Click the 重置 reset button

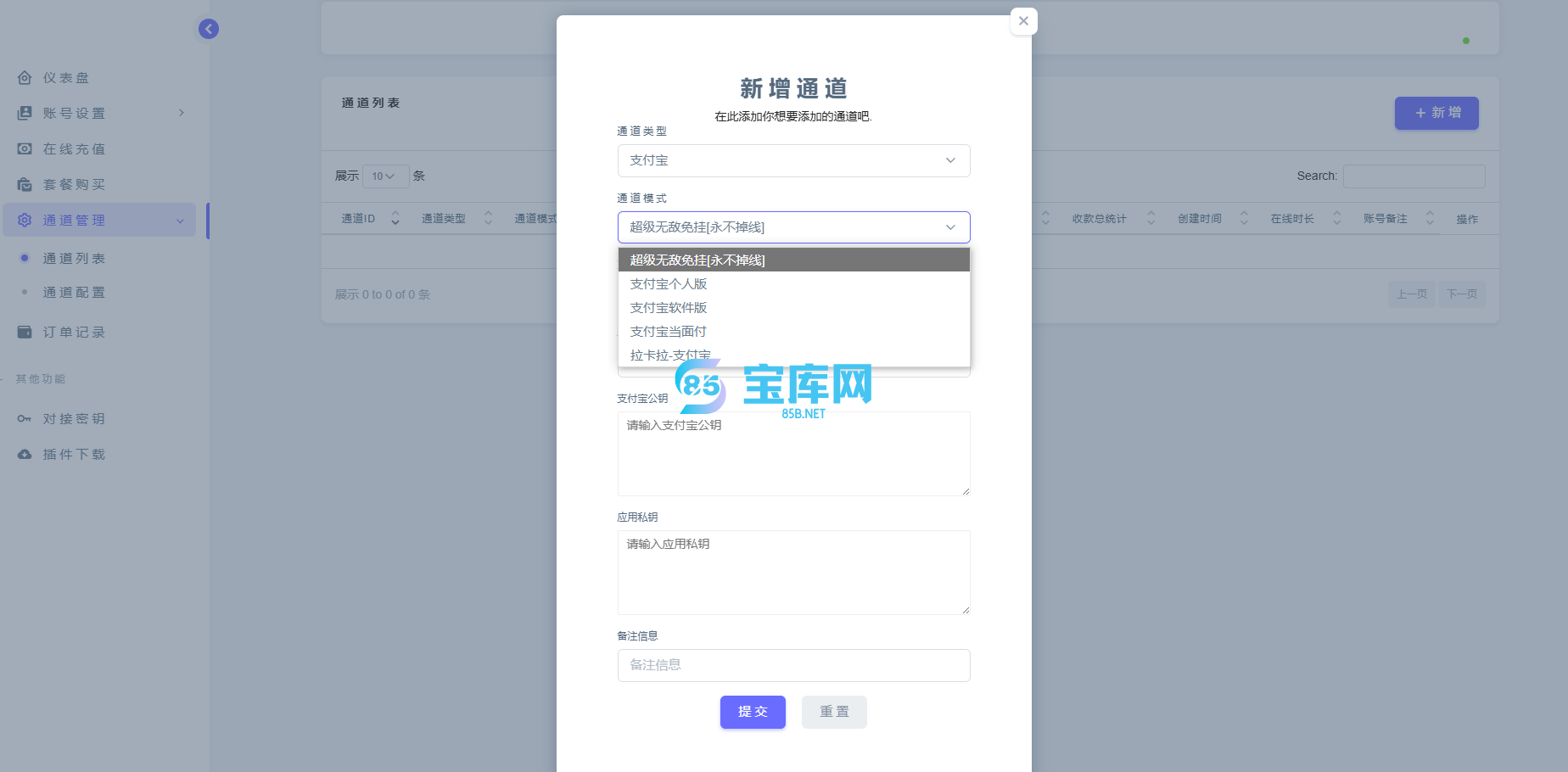coord(834,712)
